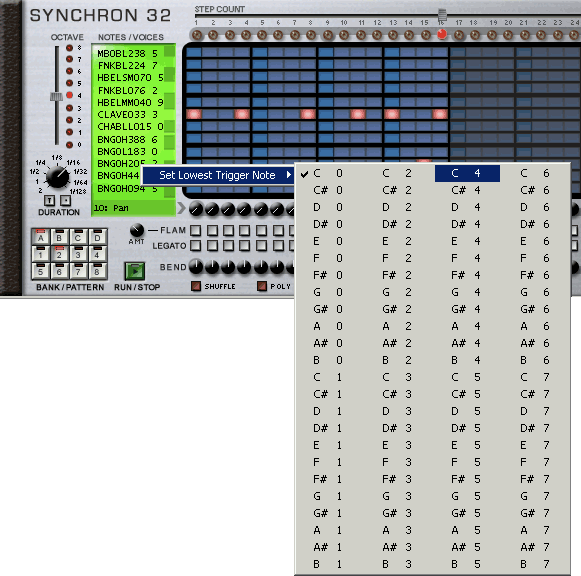Click the arrow beside the 10: Pan row
Image resolution: width=581 pixels, height=576 pixels.
181,208
